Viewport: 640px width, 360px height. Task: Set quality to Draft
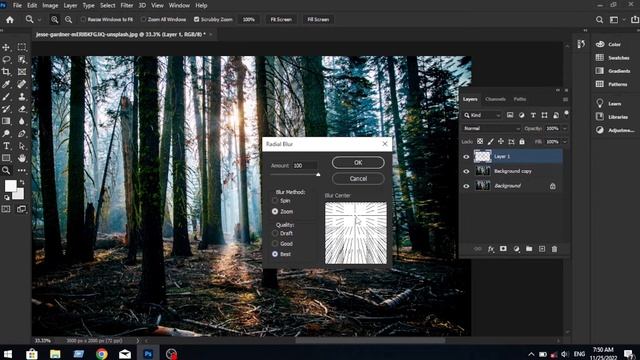275,233
